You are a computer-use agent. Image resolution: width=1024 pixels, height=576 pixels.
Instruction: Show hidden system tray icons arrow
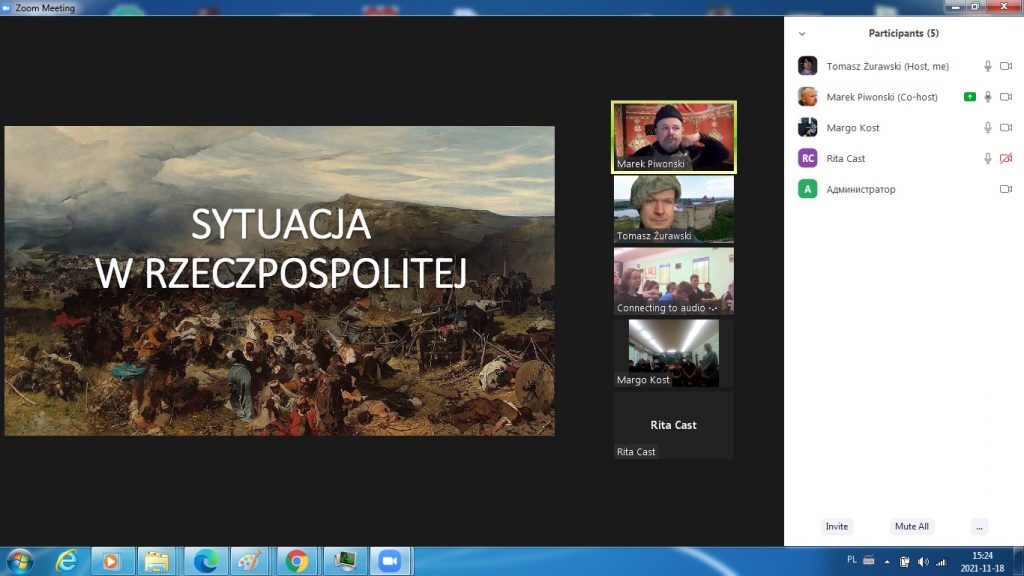pyautogui.click(x=885, y=561)
